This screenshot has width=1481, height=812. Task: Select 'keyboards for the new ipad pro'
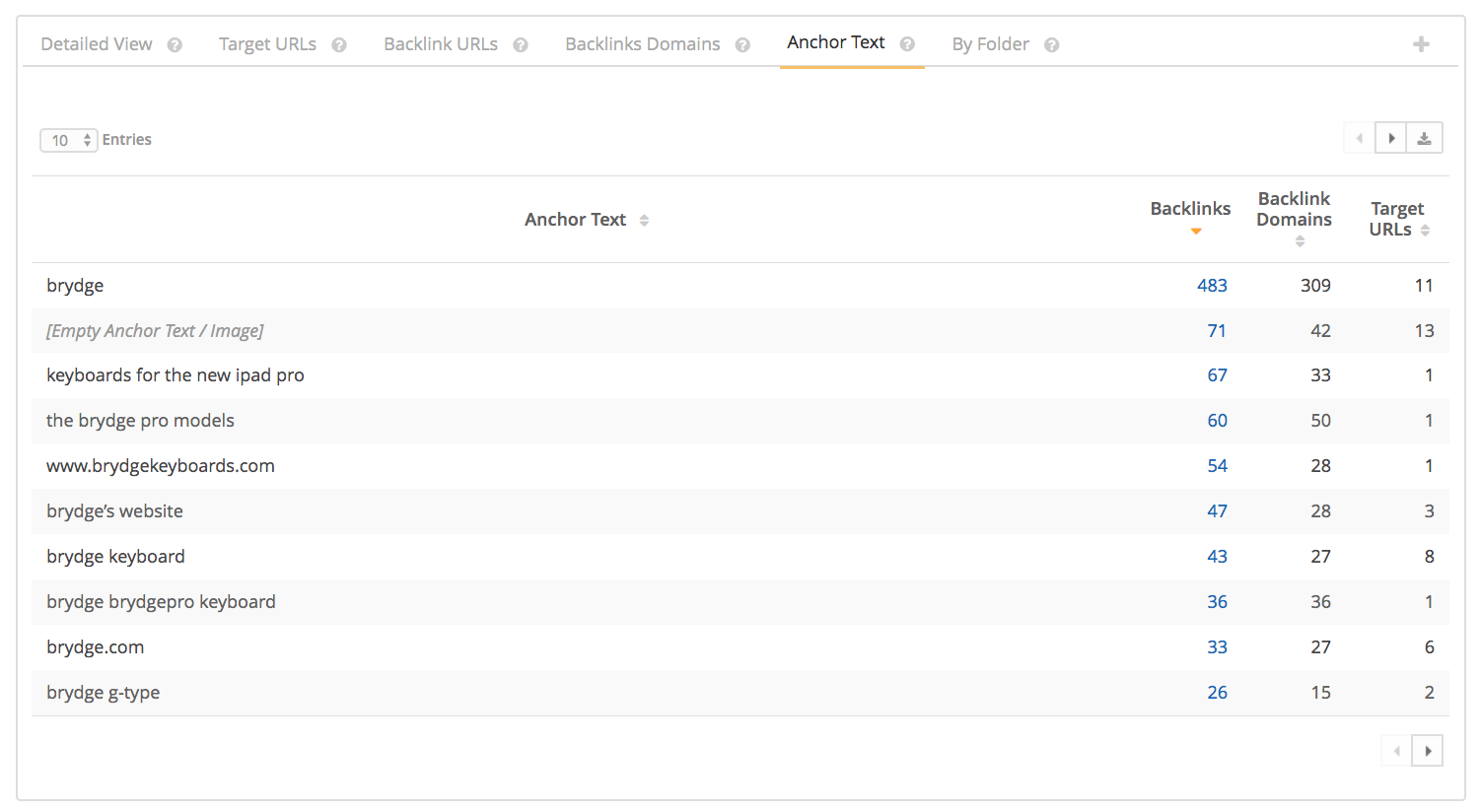pos(176,375)
